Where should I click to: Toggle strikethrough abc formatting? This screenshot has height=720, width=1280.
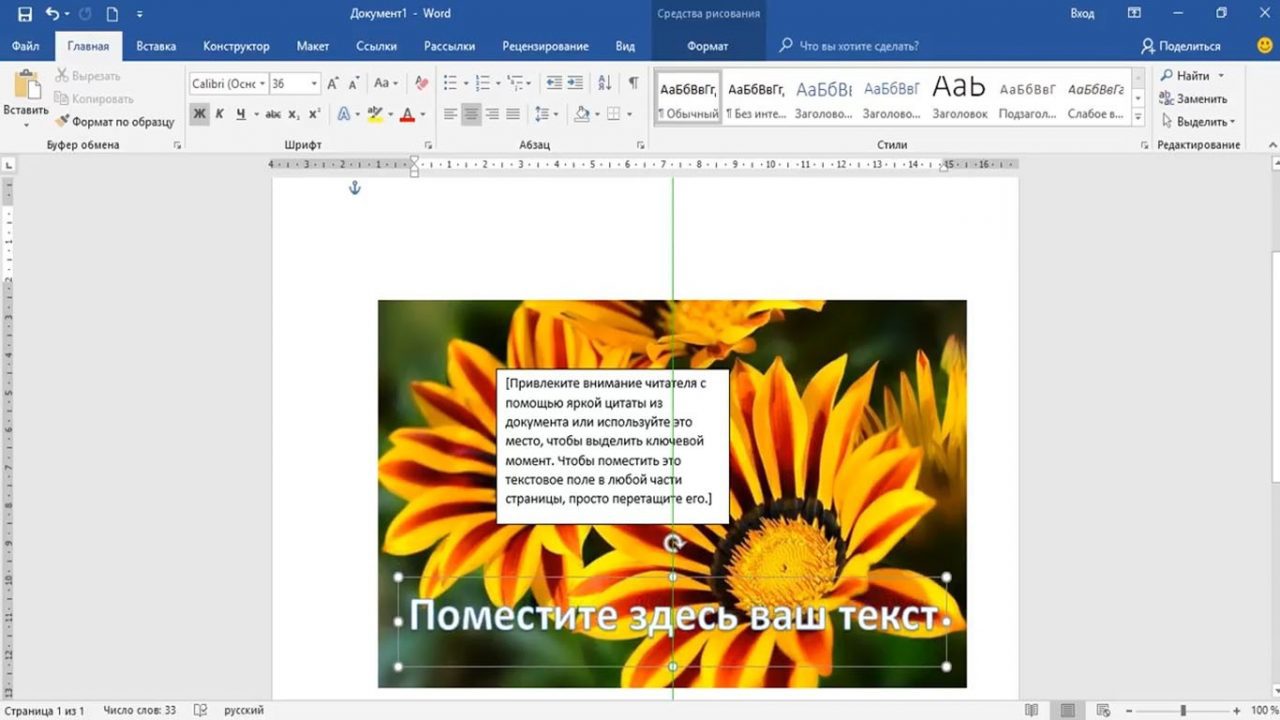click(x=273, y=114)
